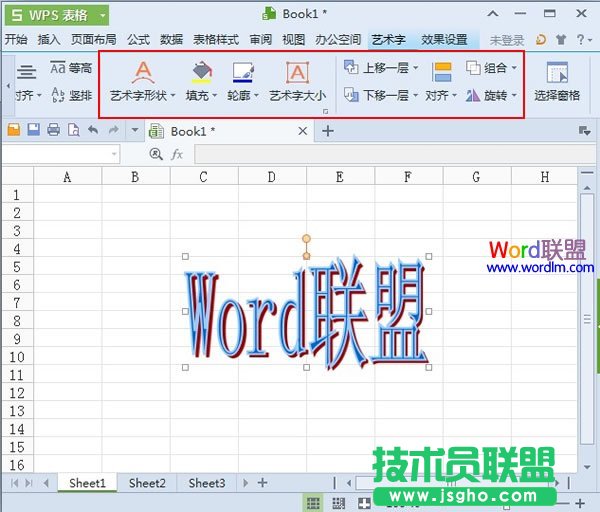Expand 艺术字形状 dropdown arrow

pyautogui.click(x=173, y=96)
